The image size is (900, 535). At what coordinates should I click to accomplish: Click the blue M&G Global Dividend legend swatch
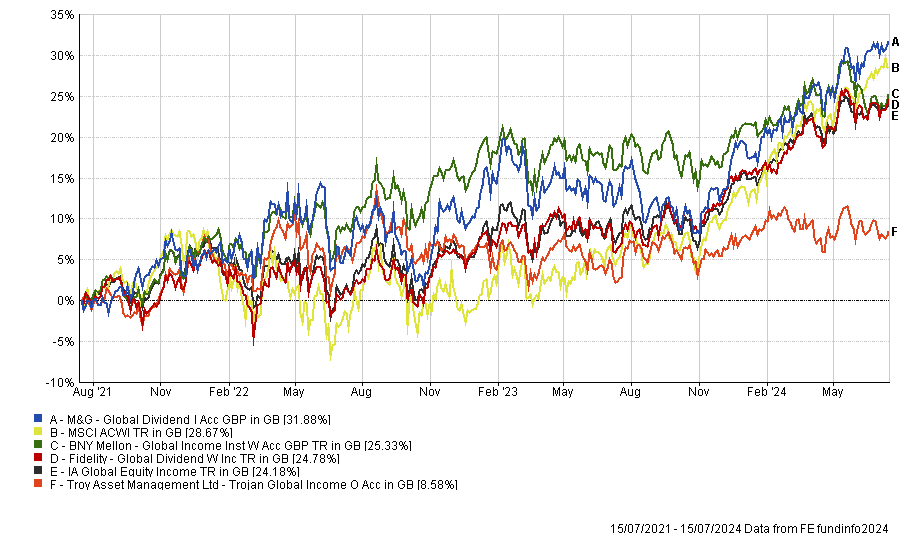[x=37, y=419]
